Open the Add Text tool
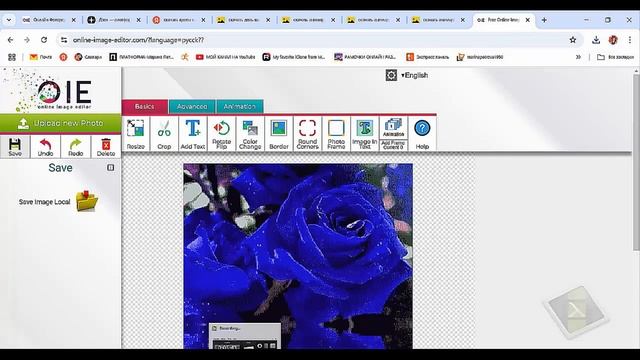The height and width of the screenshot is (360, 640). 193,134
